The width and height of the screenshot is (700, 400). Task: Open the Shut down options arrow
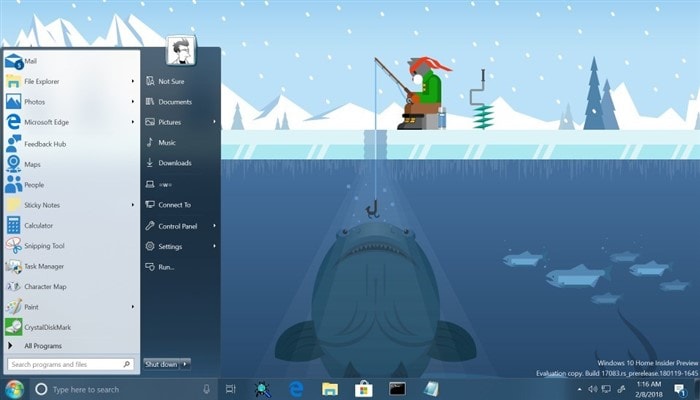tap(185, 364)
